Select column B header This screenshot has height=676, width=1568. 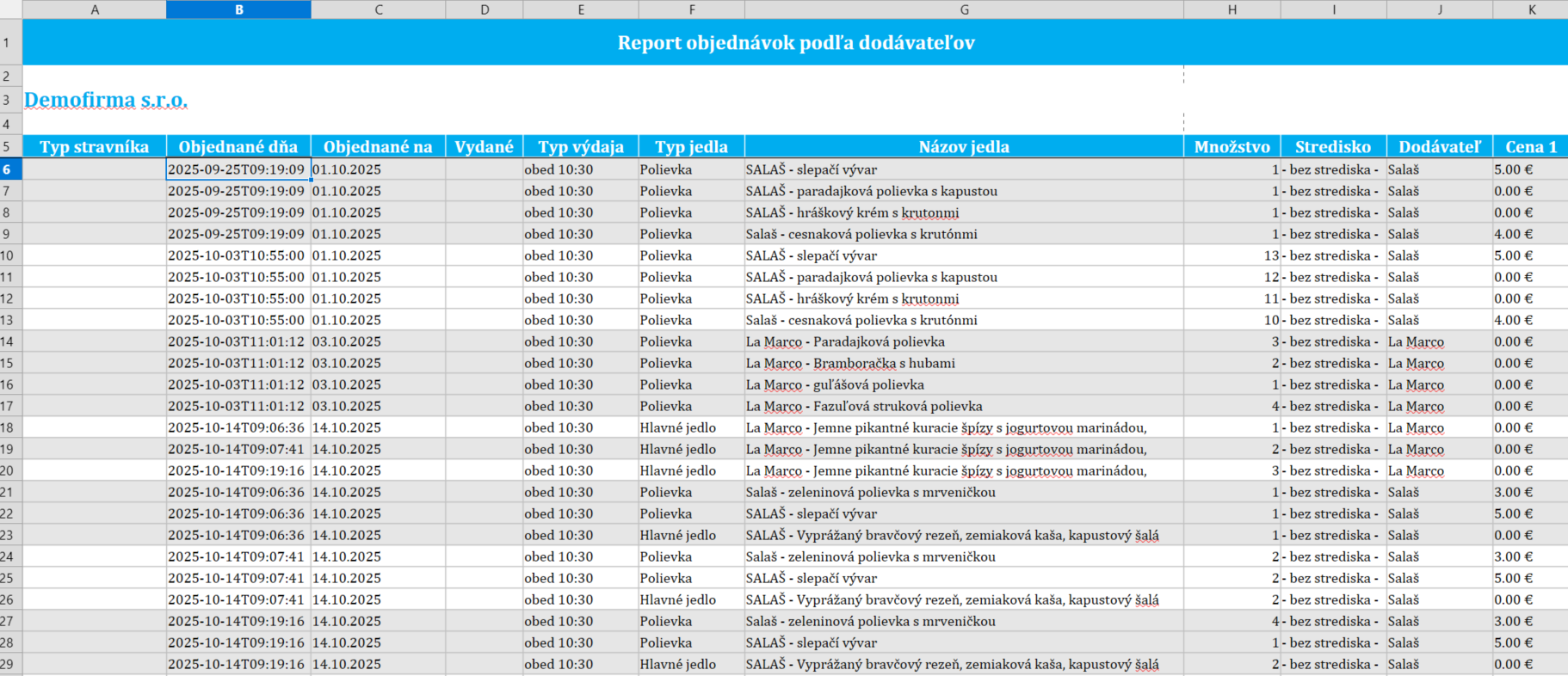[238, 9]
